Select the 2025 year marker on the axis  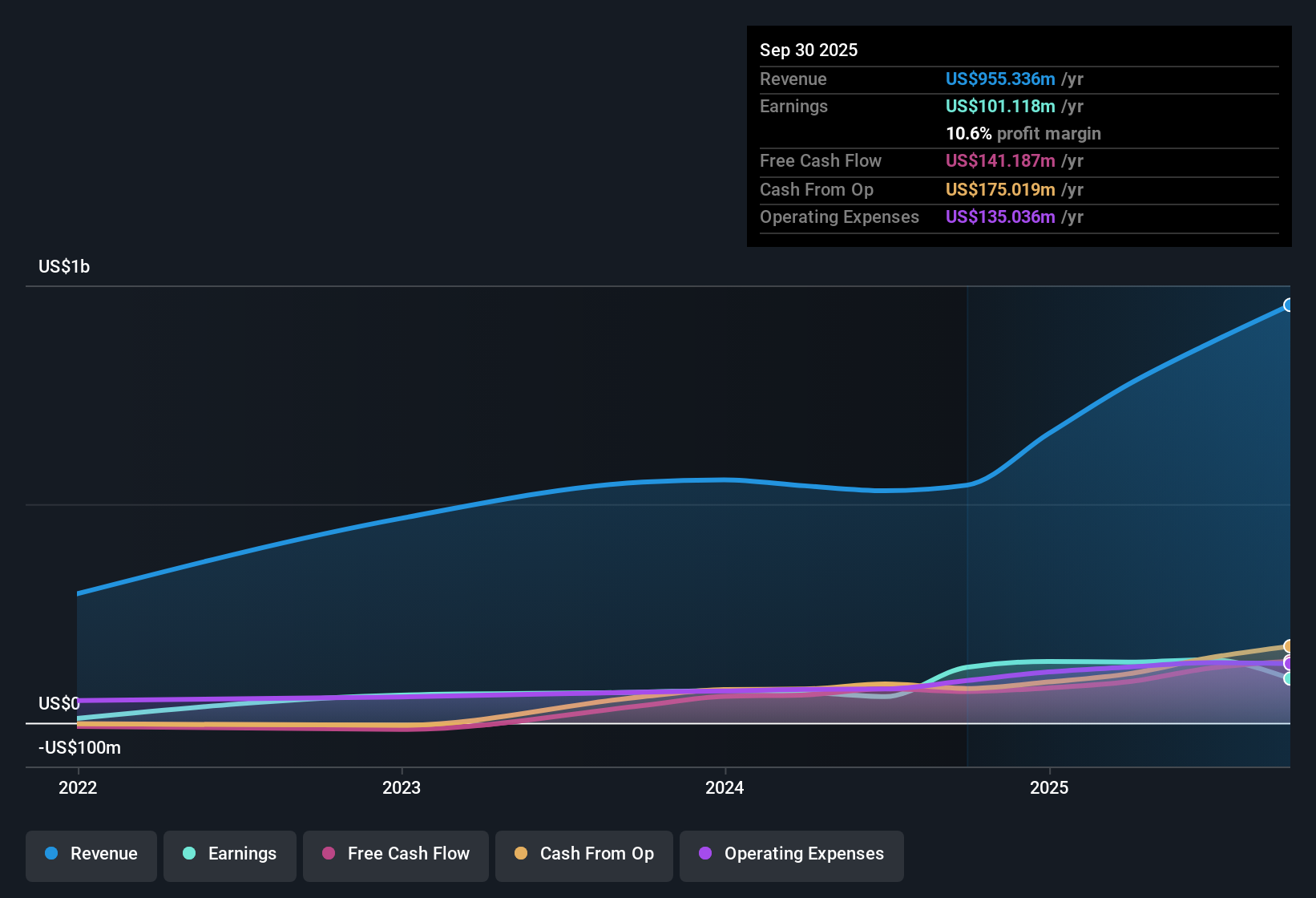pyautogui.click(x=1050, y=788)
